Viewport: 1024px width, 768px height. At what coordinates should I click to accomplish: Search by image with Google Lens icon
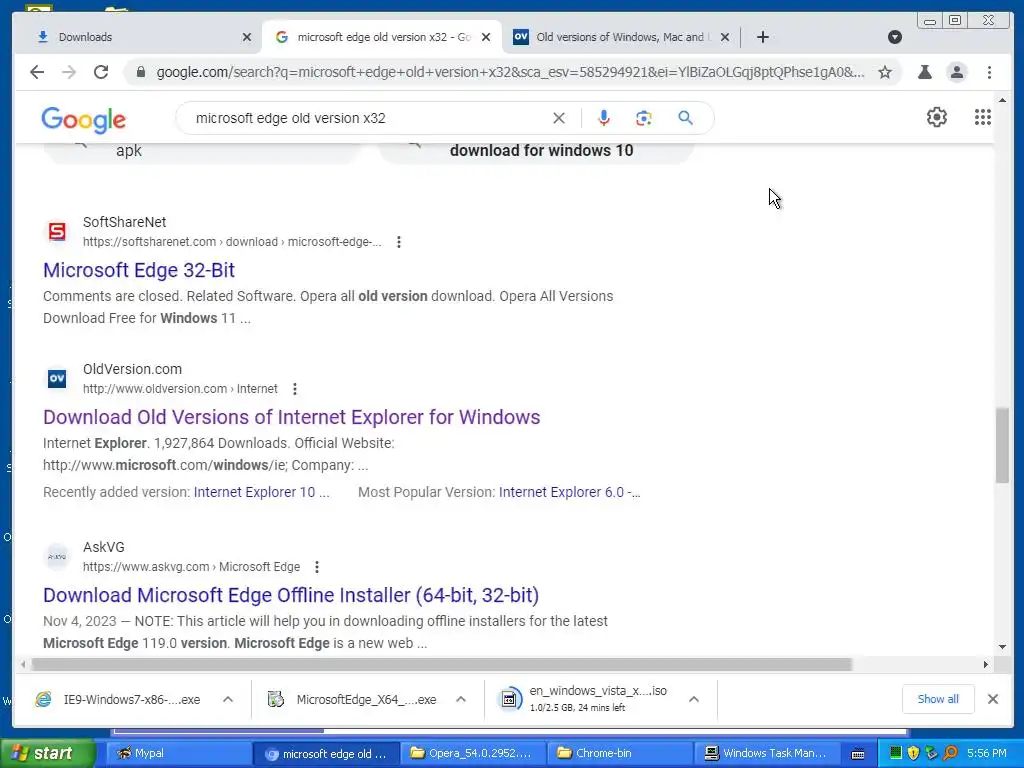644,118
